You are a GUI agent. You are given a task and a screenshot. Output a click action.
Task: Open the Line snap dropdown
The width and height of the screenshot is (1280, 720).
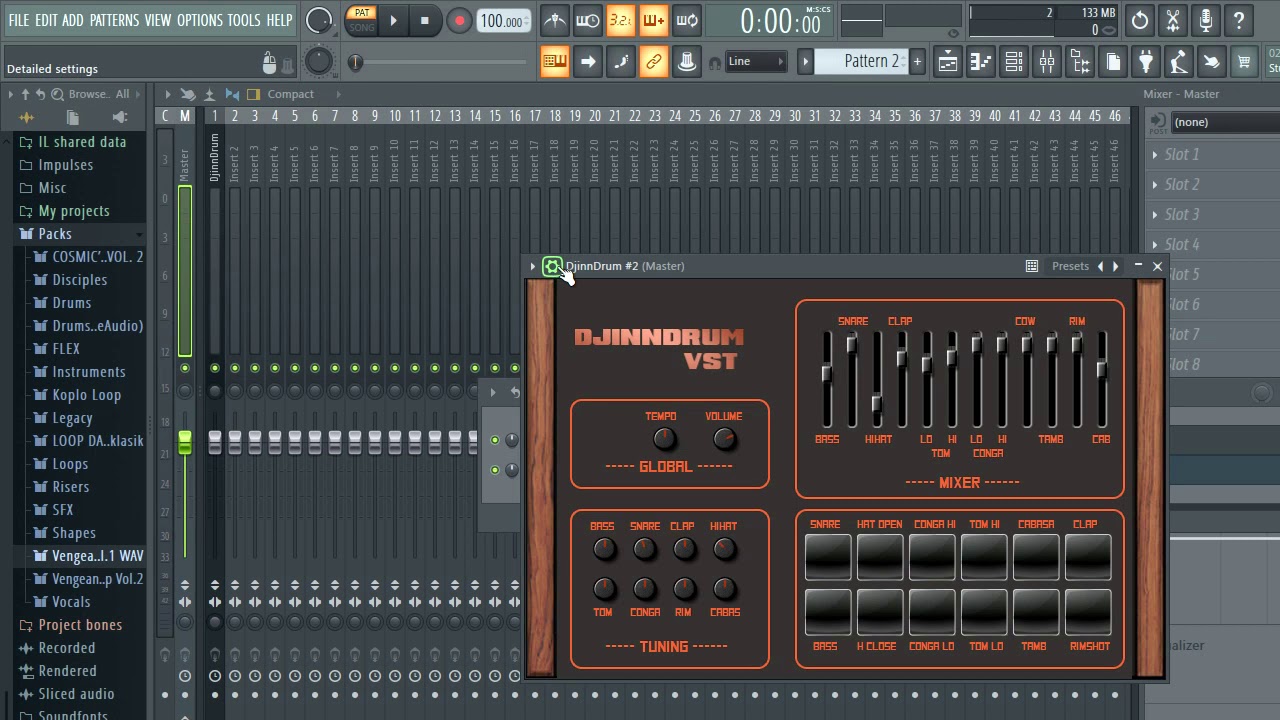point(755,62)
